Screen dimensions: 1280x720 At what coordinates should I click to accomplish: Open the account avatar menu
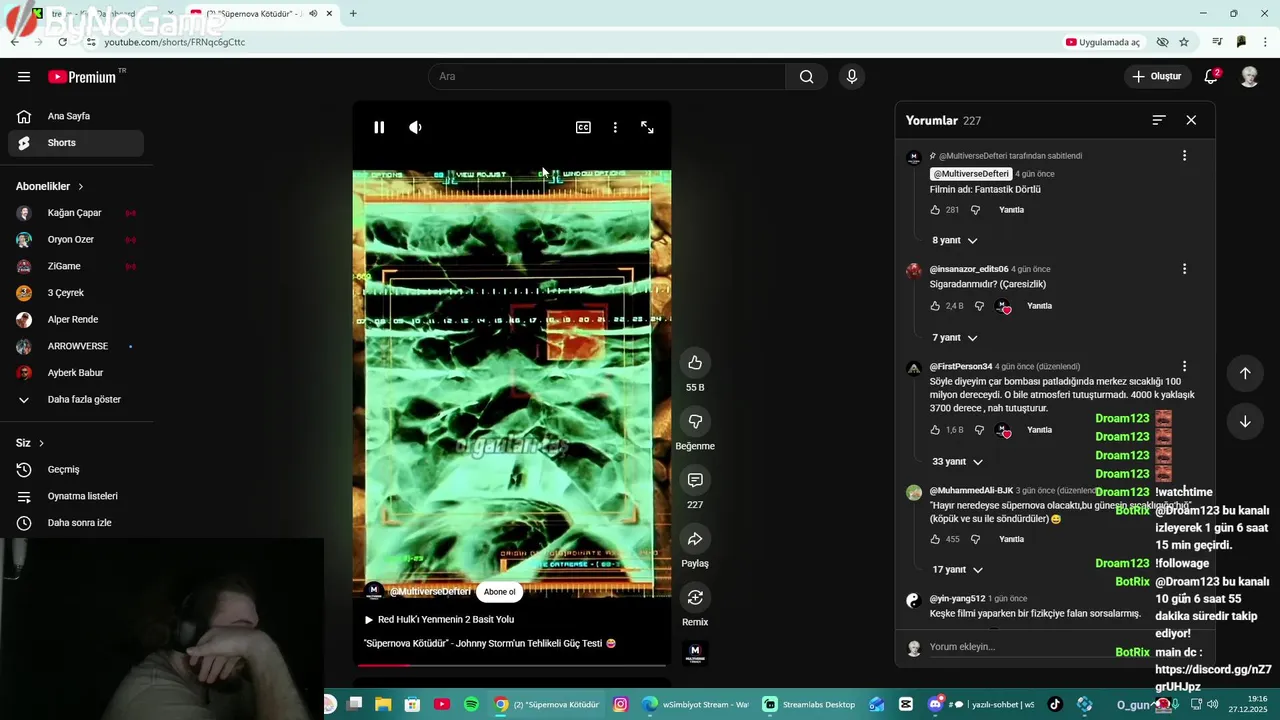pos(1249,77)
